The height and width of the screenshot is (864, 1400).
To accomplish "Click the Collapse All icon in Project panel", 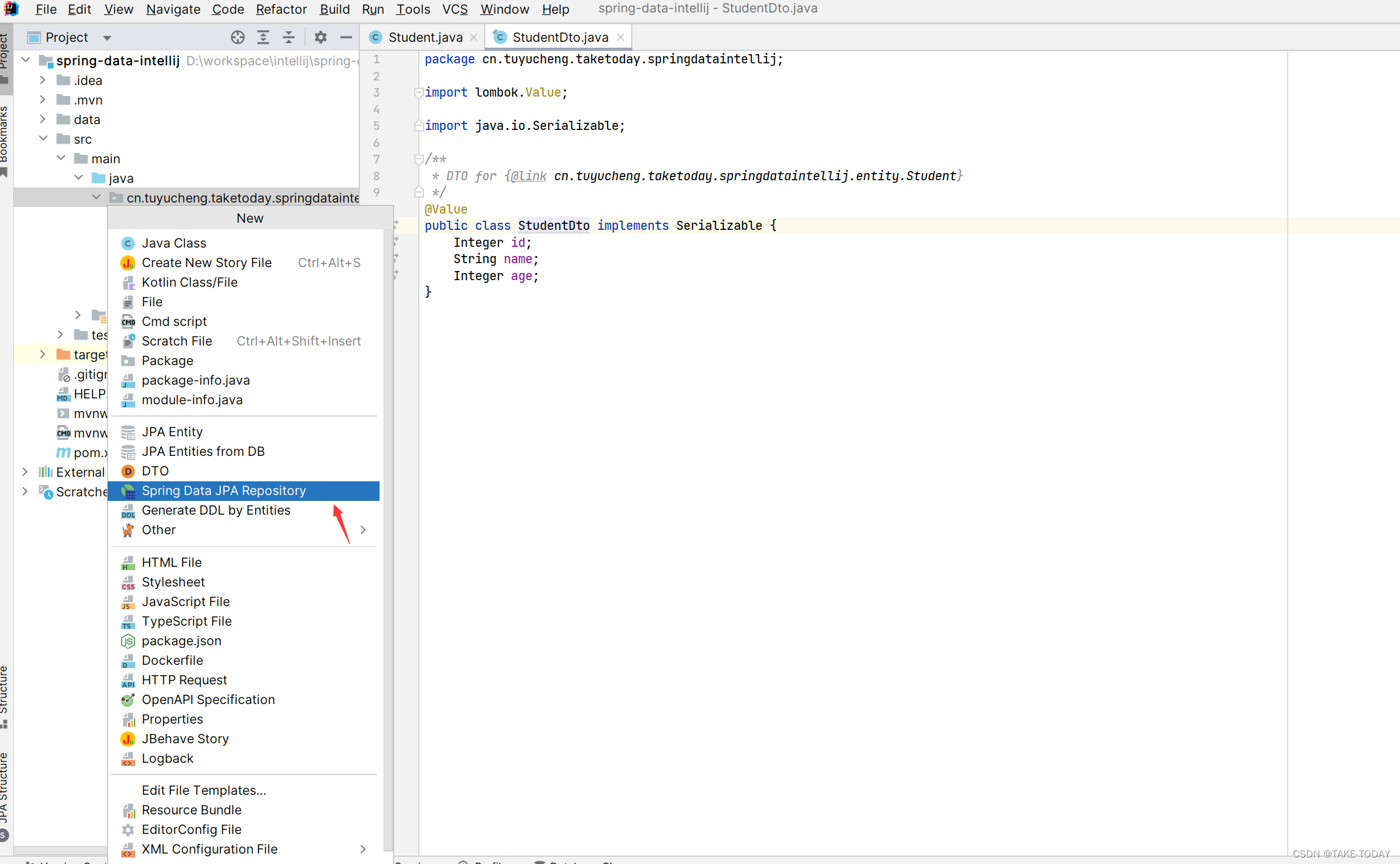I will [289, 37].
